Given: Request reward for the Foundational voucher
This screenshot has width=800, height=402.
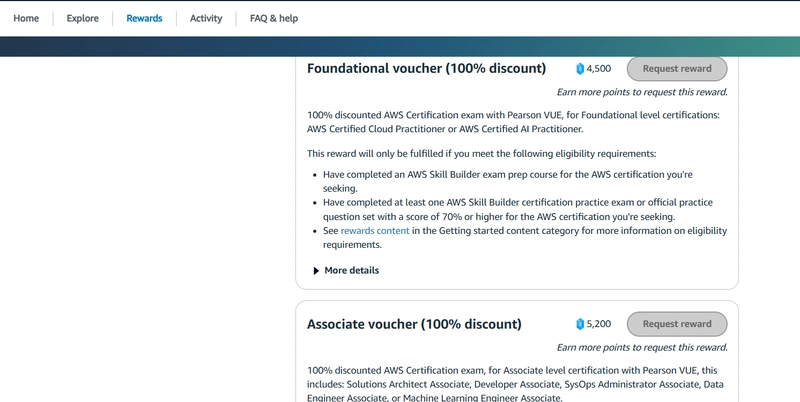Looking at the screenshot, I should pyautogui.click(x=677, y=69).
